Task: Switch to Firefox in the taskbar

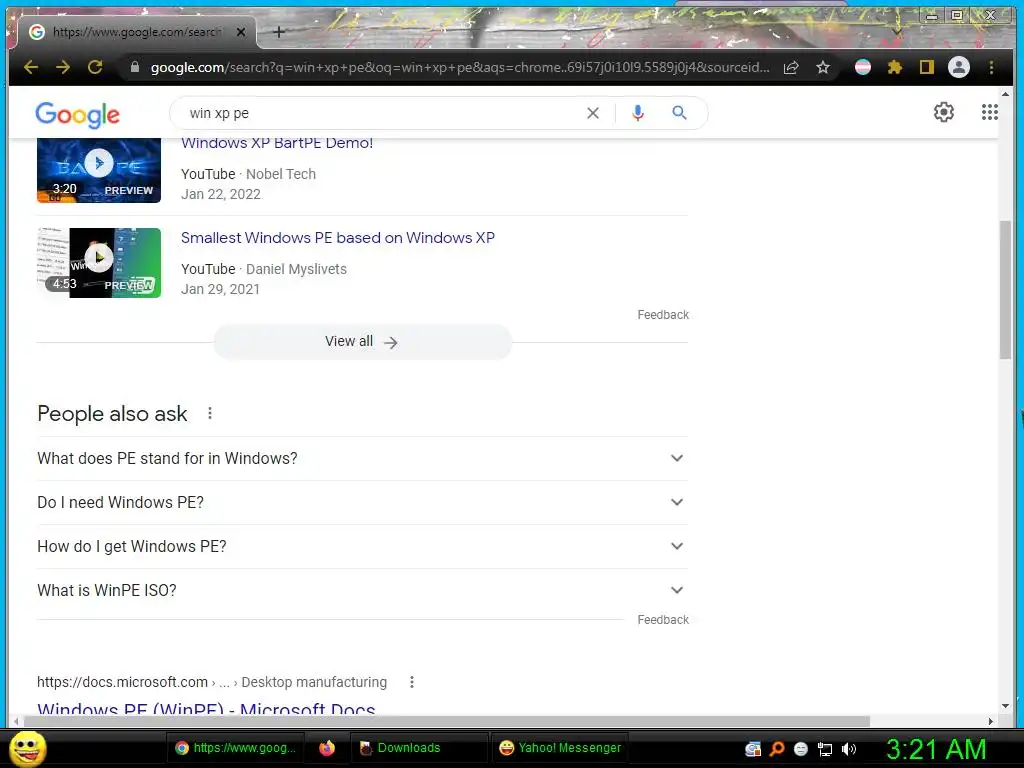Action: point(327,748)
